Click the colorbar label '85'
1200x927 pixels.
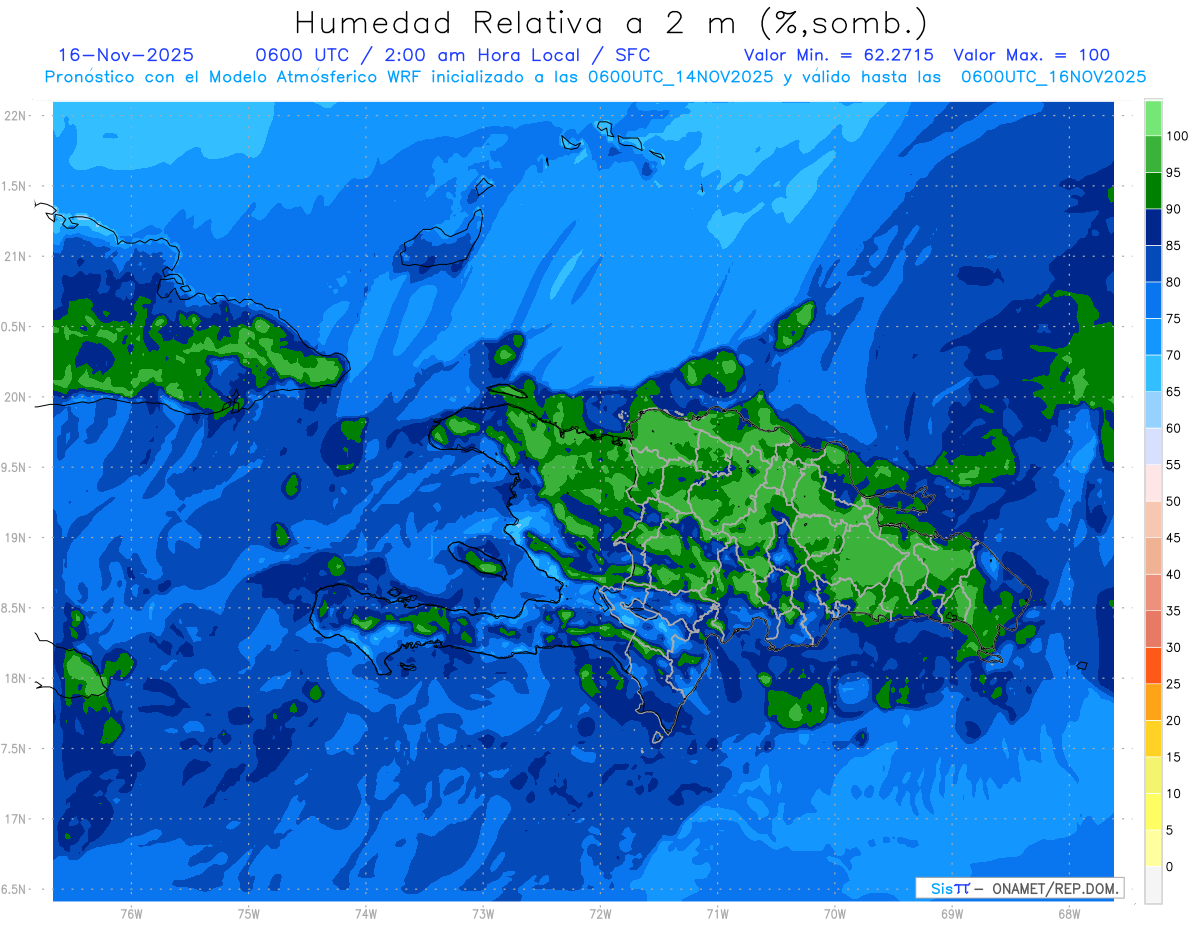[1173, 246]
